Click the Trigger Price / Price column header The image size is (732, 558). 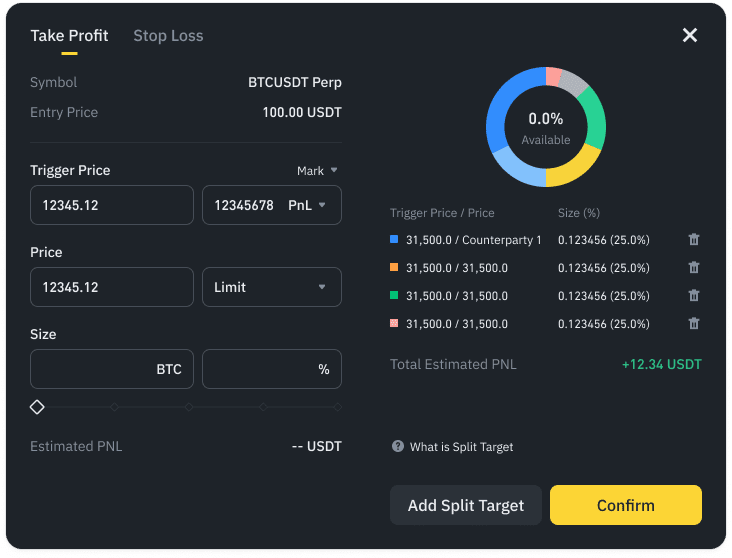pyautogui.click(x=442, y=213)
